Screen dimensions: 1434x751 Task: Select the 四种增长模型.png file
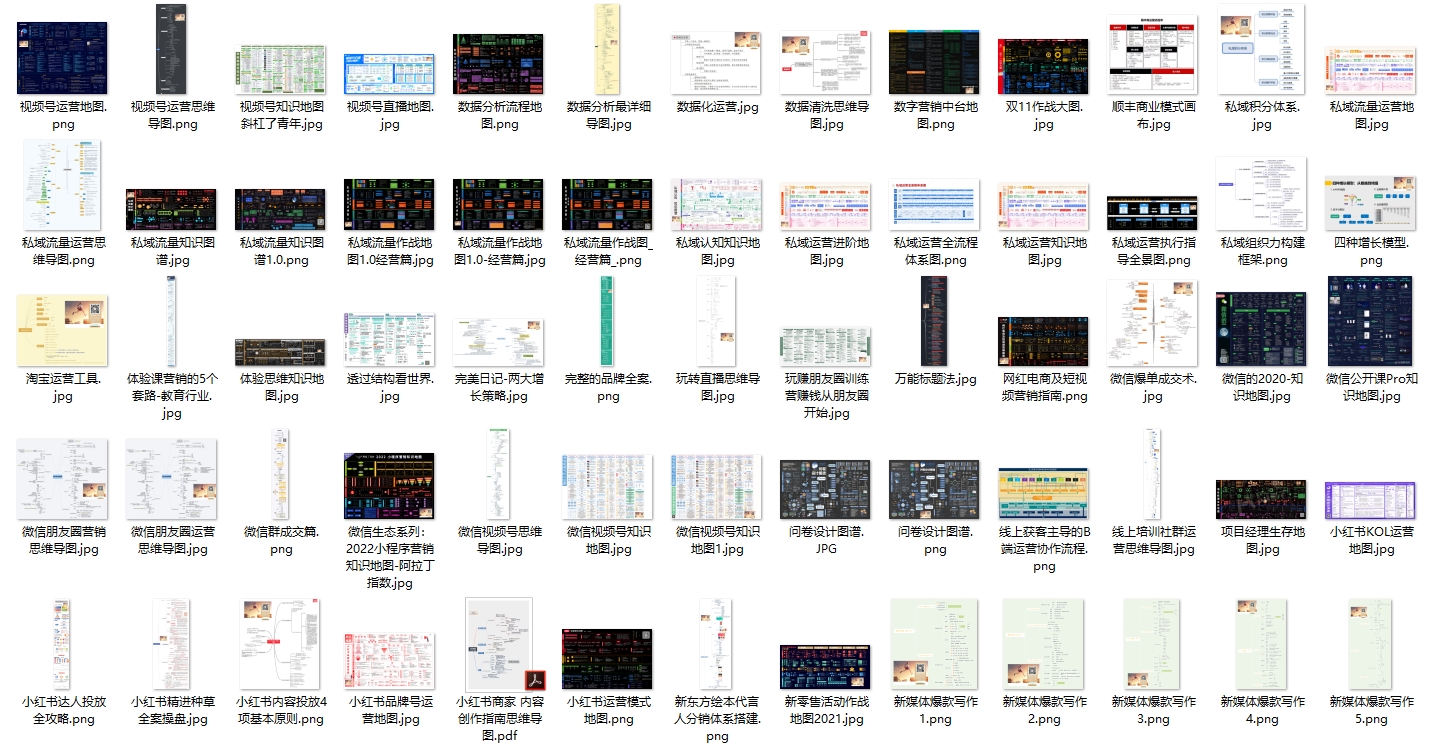click(1370, 200)
